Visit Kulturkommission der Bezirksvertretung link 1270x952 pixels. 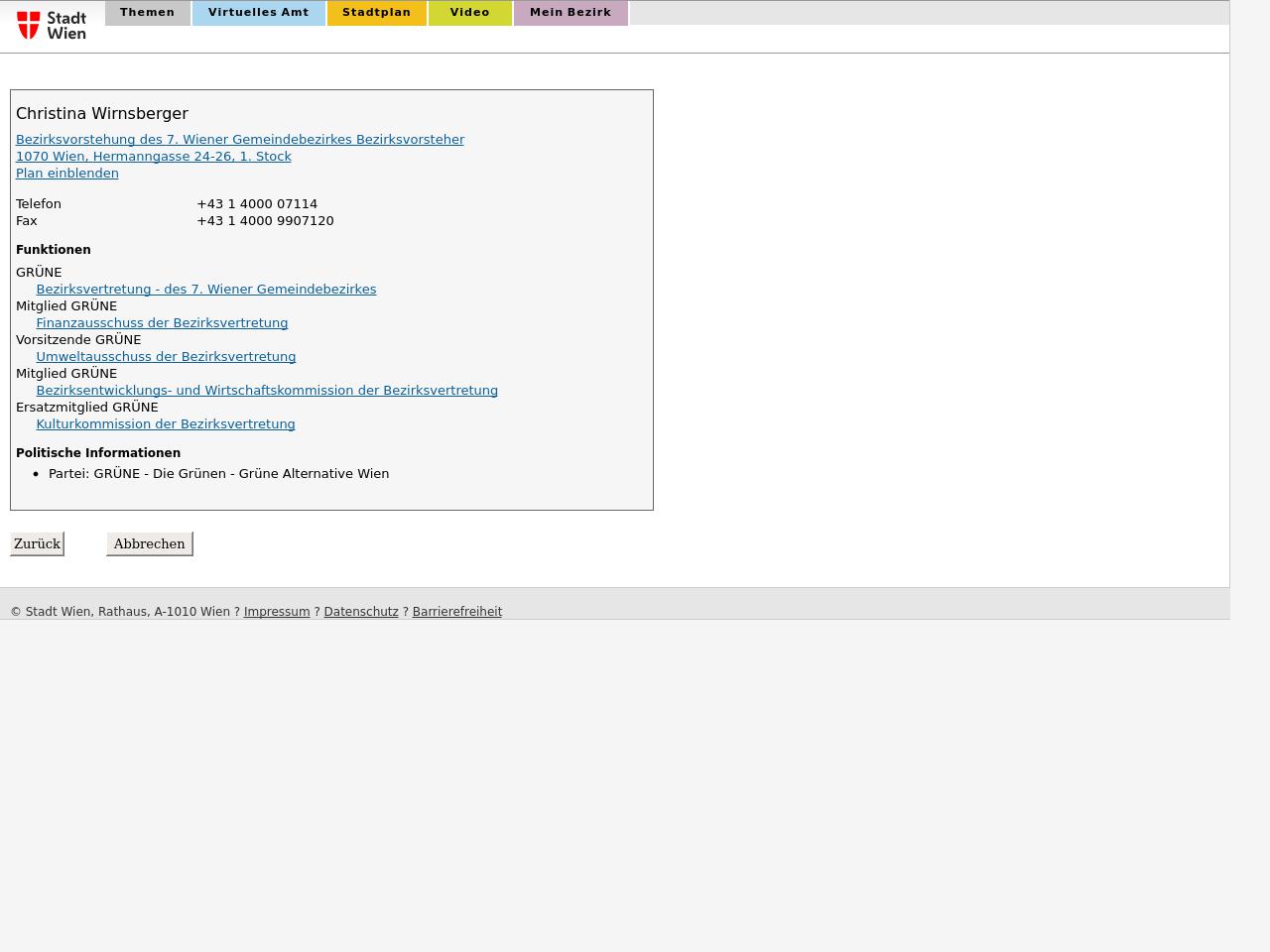pos(166,424)
